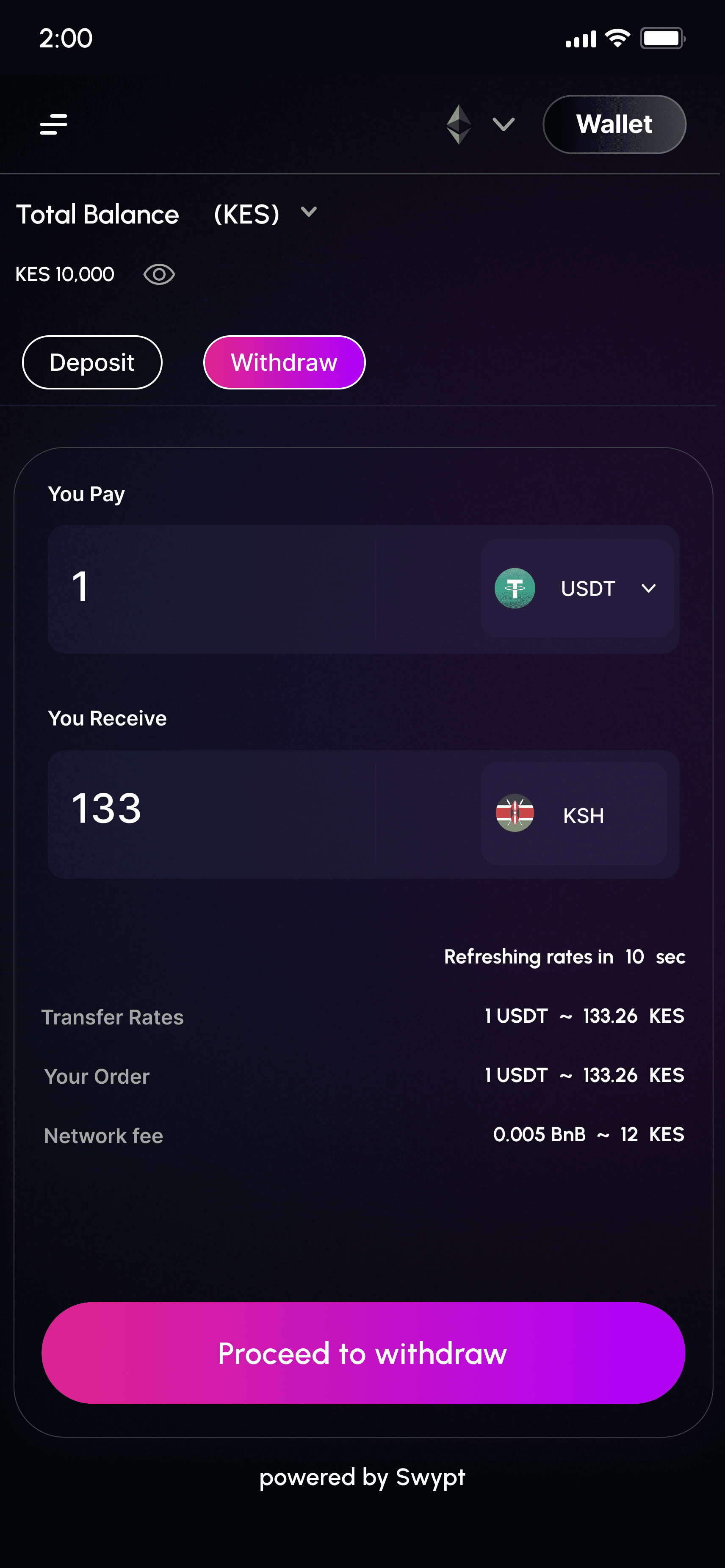Open the powered by Swypt link
The image size is (725, 1568).
(362, 1477)
